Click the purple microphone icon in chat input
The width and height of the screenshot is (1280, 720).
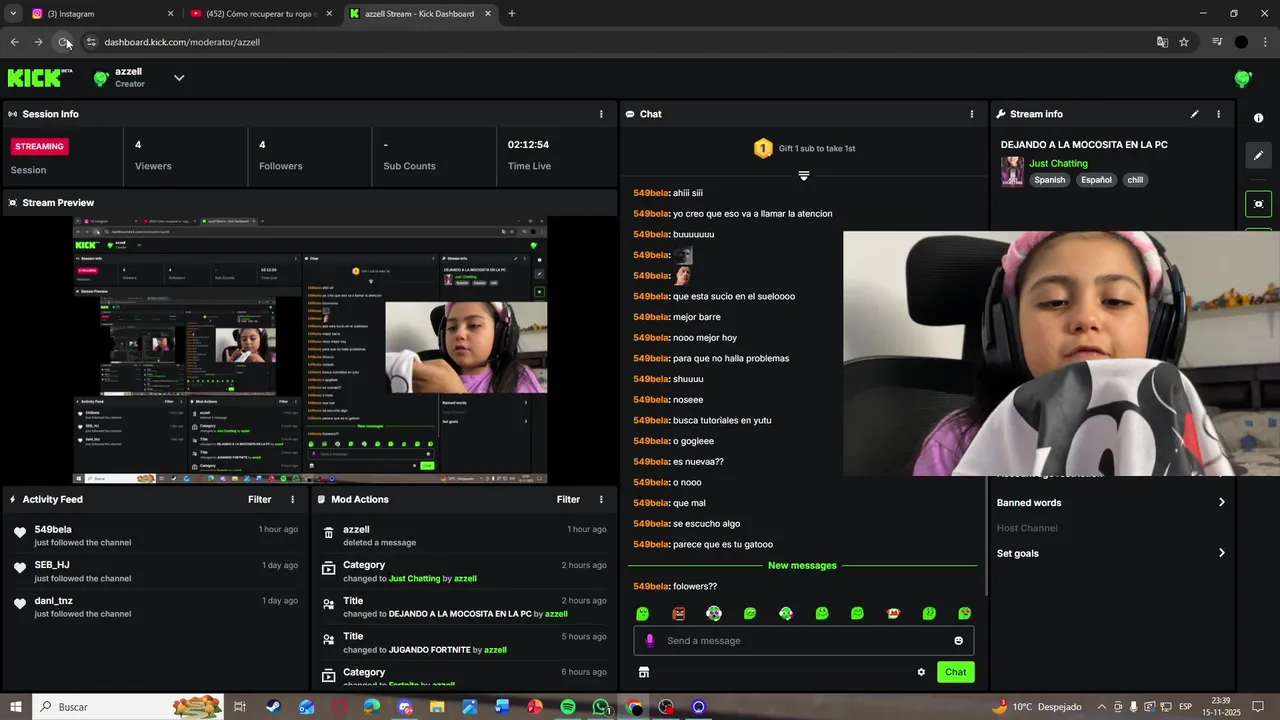650,641
